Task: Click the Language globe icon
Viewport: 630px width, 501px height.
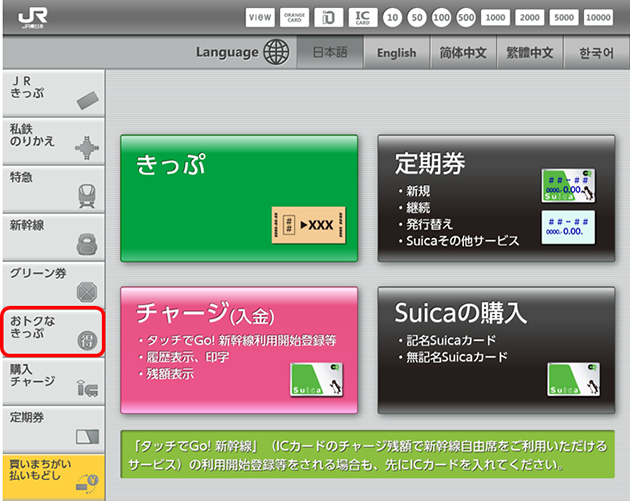Action: [276, 52]
